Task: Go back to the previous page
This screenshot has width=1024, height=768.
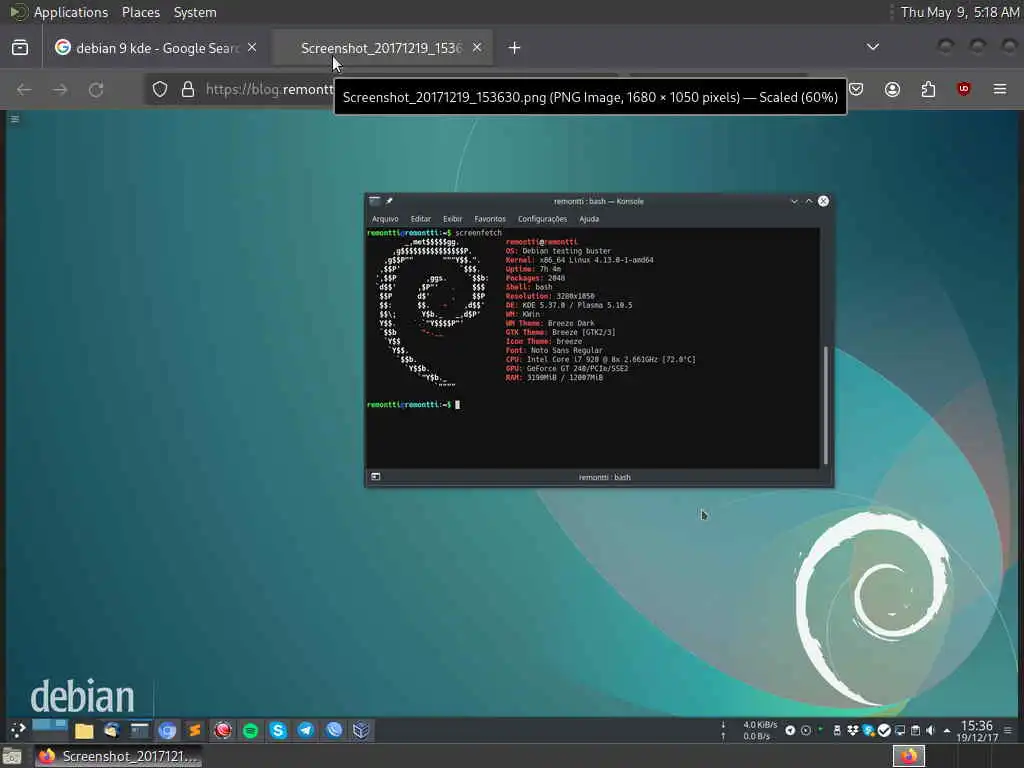Action: click(24, 89)
